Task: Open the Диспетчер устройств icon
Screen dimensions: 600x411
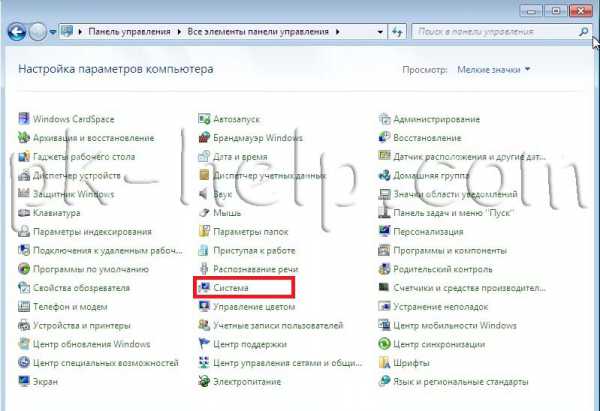Action: pyautogui.click(x=24, y=175)
